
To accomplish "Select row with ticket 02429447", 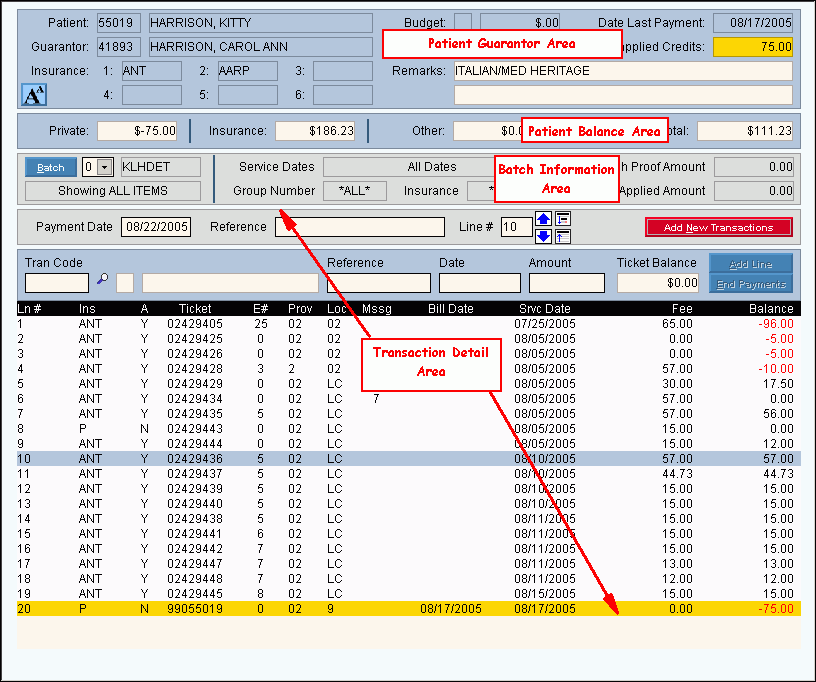I will (x=409, y=564).
